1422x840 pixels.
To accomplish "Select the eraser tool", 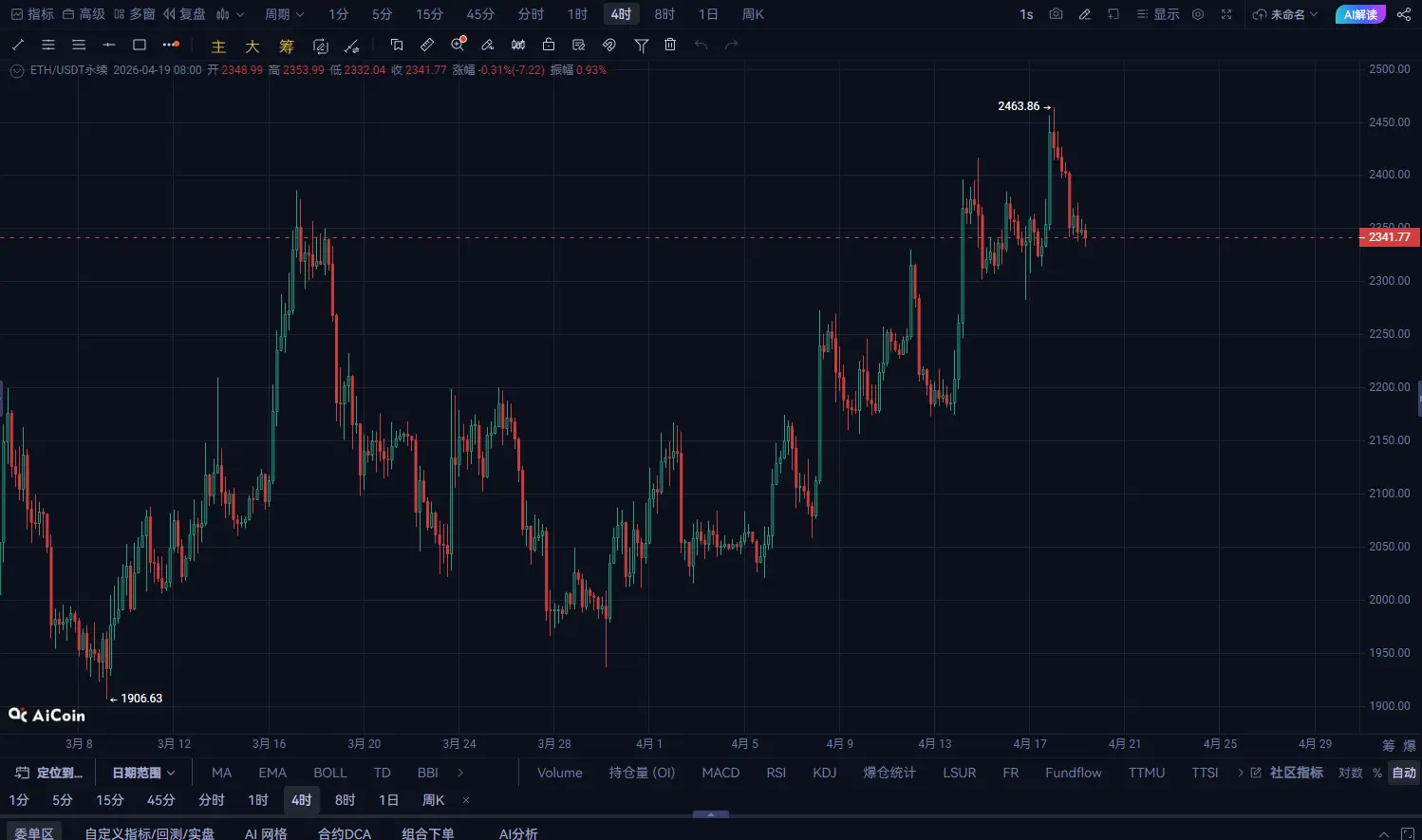I will click(x=488, y=45).
